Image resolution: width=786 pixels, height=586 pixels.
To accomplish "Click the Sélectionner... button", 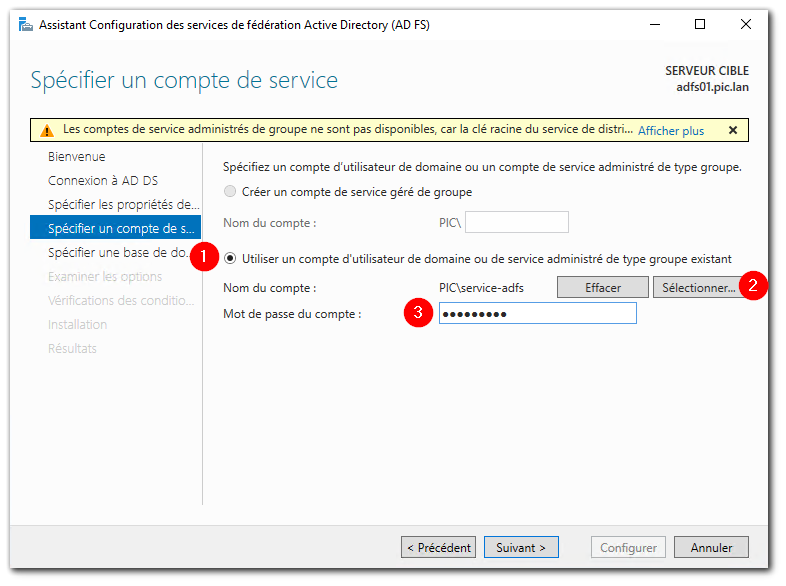I will click(x=698, y=288).
